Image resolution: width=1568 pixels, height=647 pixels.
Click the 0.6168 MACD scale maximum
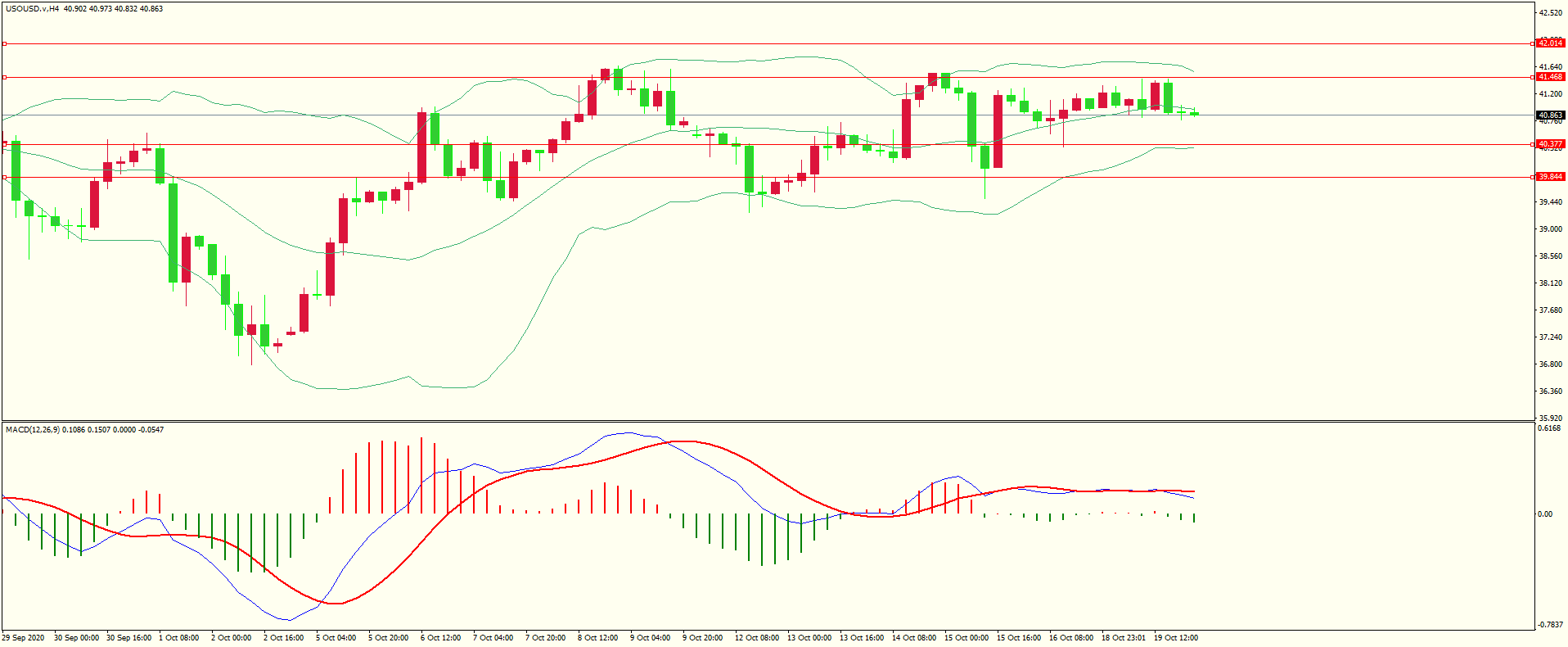(x=1549, y=428)
